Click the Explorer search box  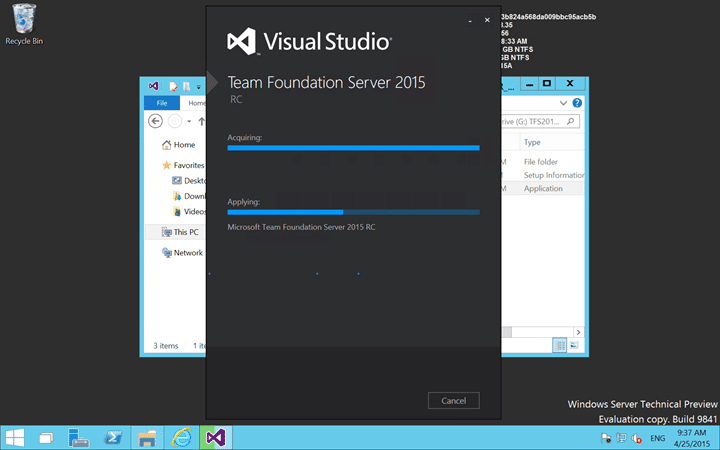click(540, 121)
